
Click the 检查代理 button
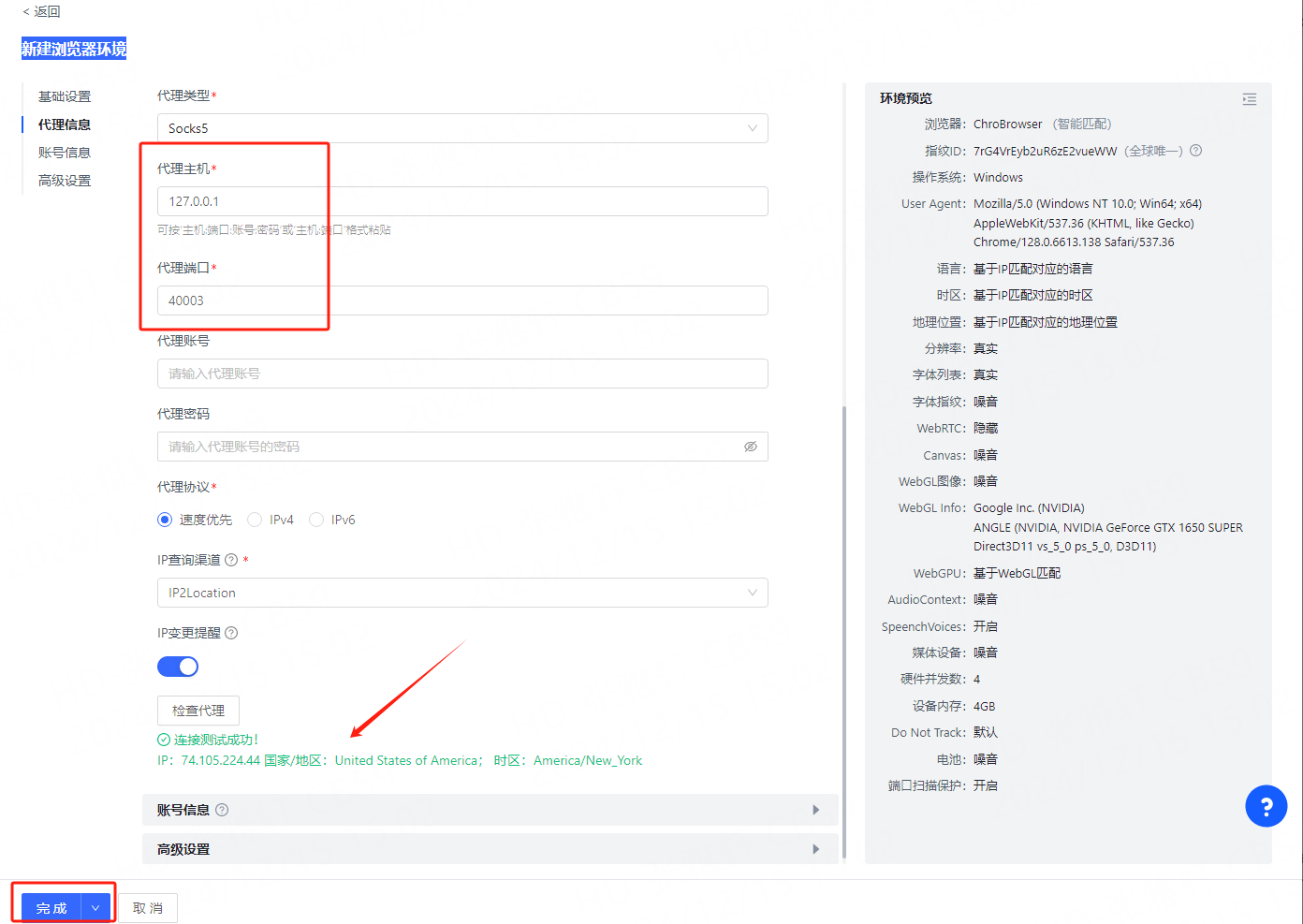coord(198,711)
